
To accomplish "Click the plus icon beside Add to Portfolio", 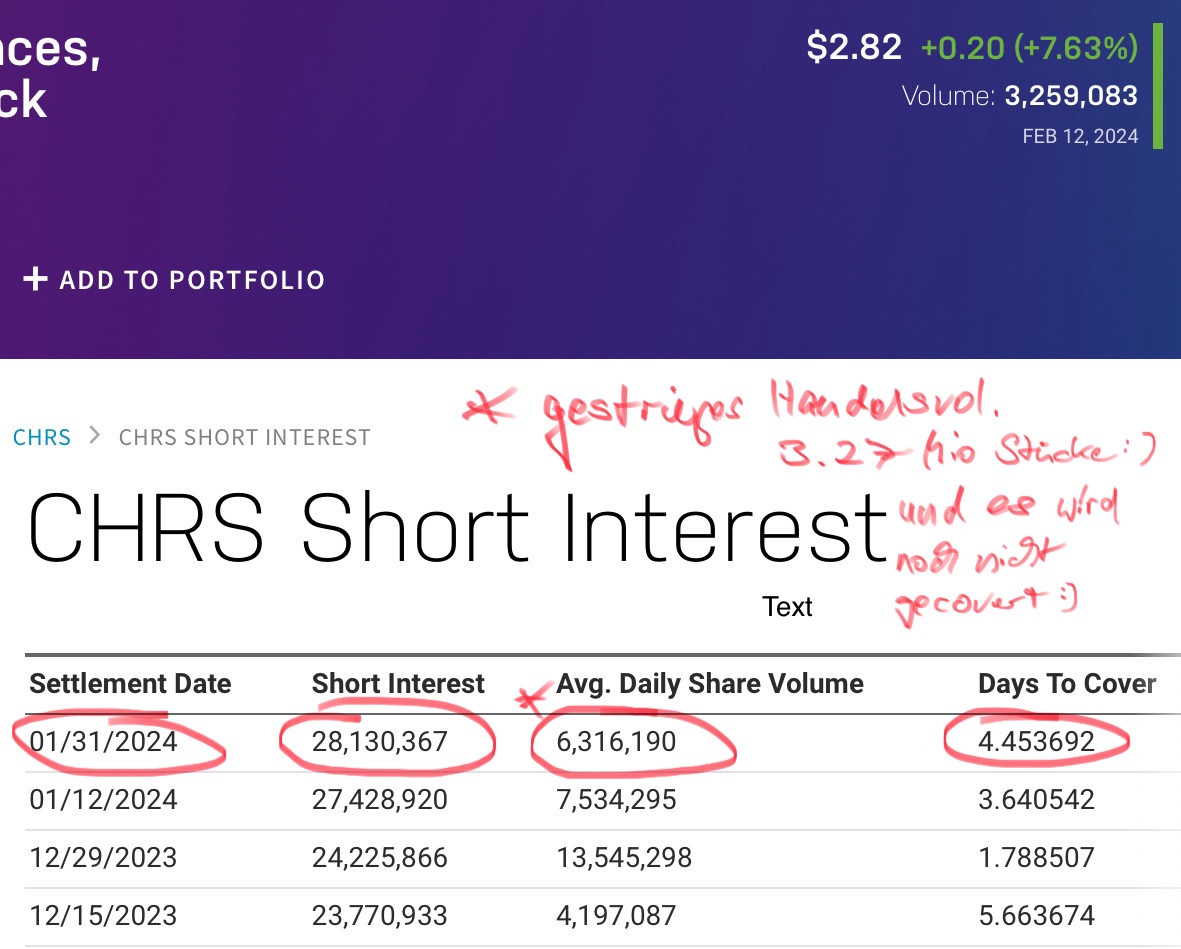I will (x=35, y=279).
